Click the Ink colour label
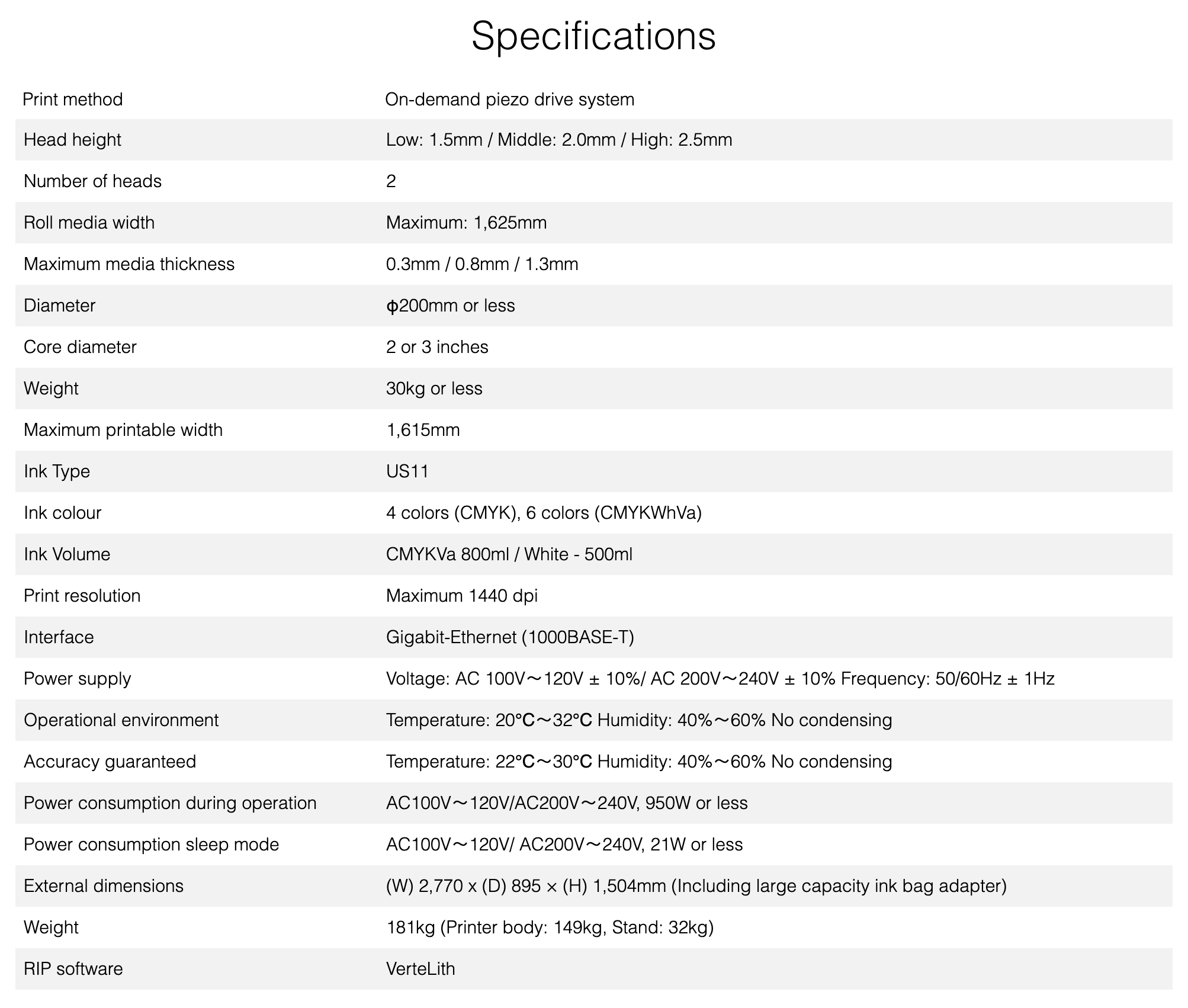 click(x=63, y=513)
